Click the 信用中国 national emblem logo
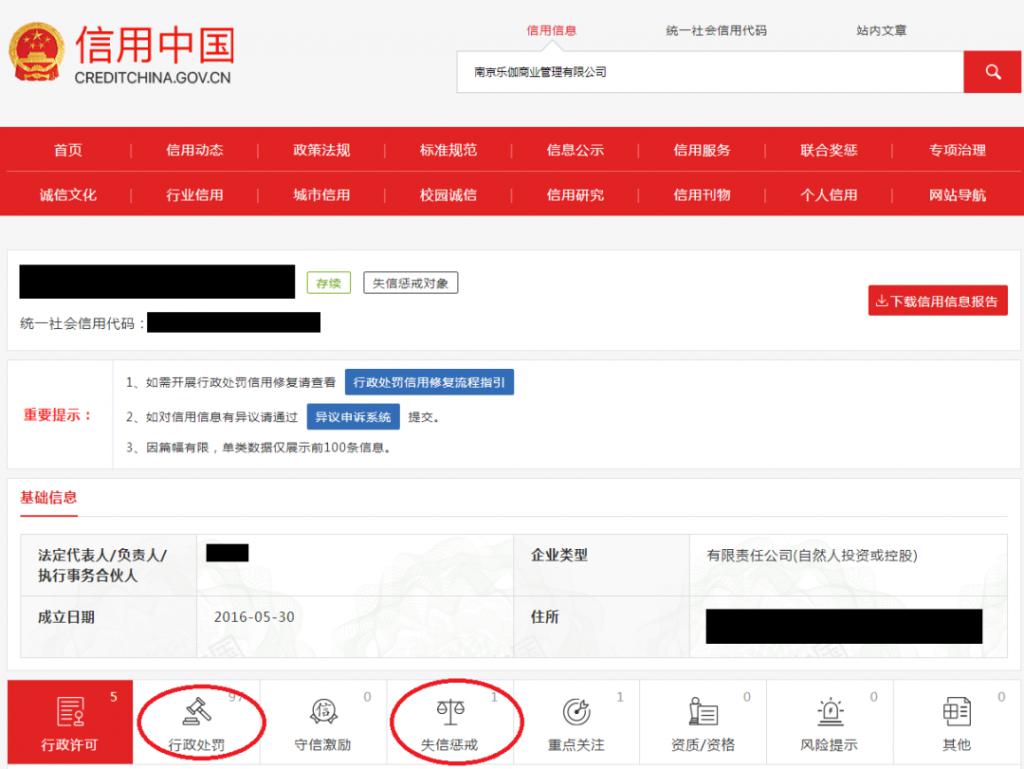1024x769 pixels. tap(37, 52)
